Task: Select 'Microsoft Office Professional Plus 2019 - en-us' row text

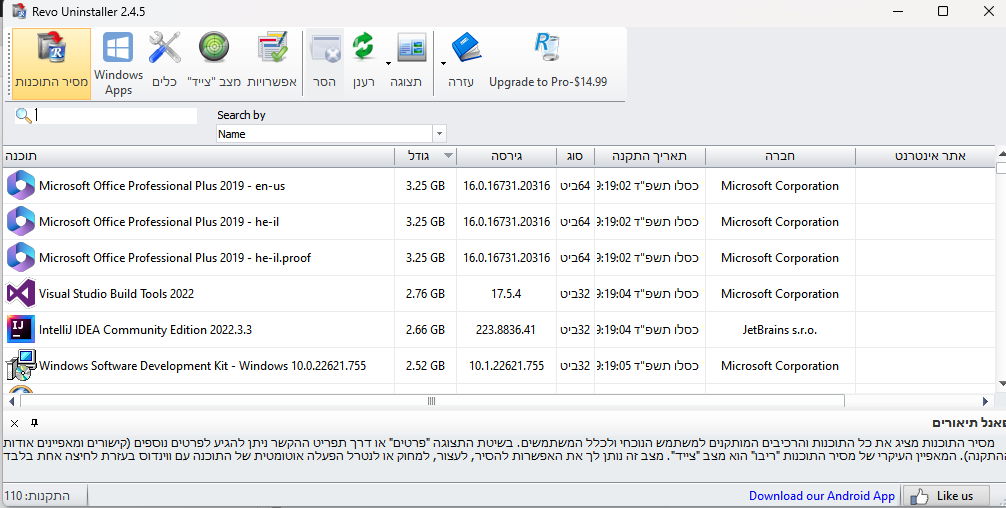Action: (x=162, y=186)
